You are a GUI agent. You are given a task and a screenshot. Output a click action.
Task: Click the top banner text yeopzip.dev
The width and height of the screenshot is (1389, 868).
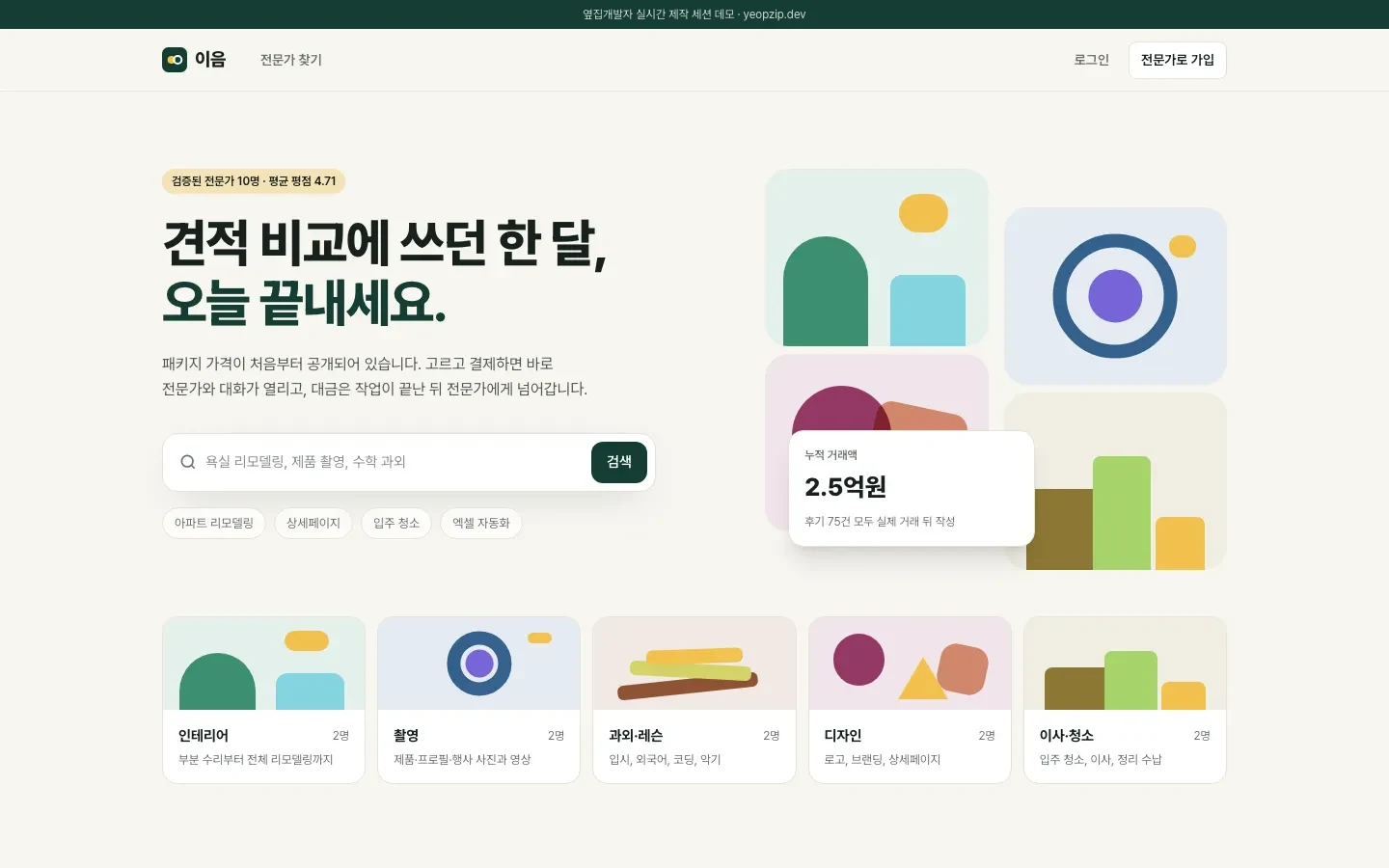(775, 14)
